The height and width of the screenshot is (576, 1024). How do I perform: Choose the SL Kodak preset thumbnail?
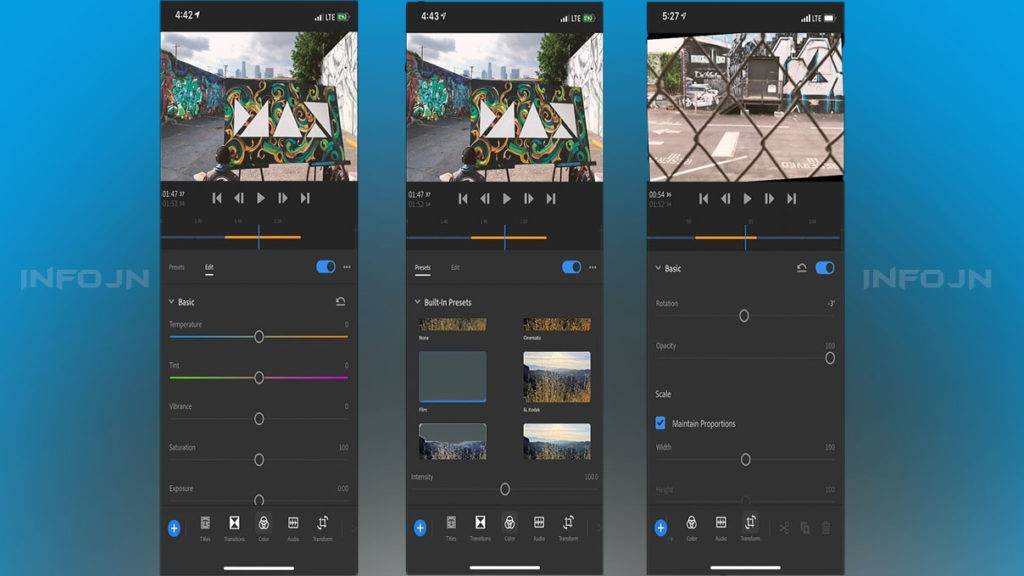point(556,376)
